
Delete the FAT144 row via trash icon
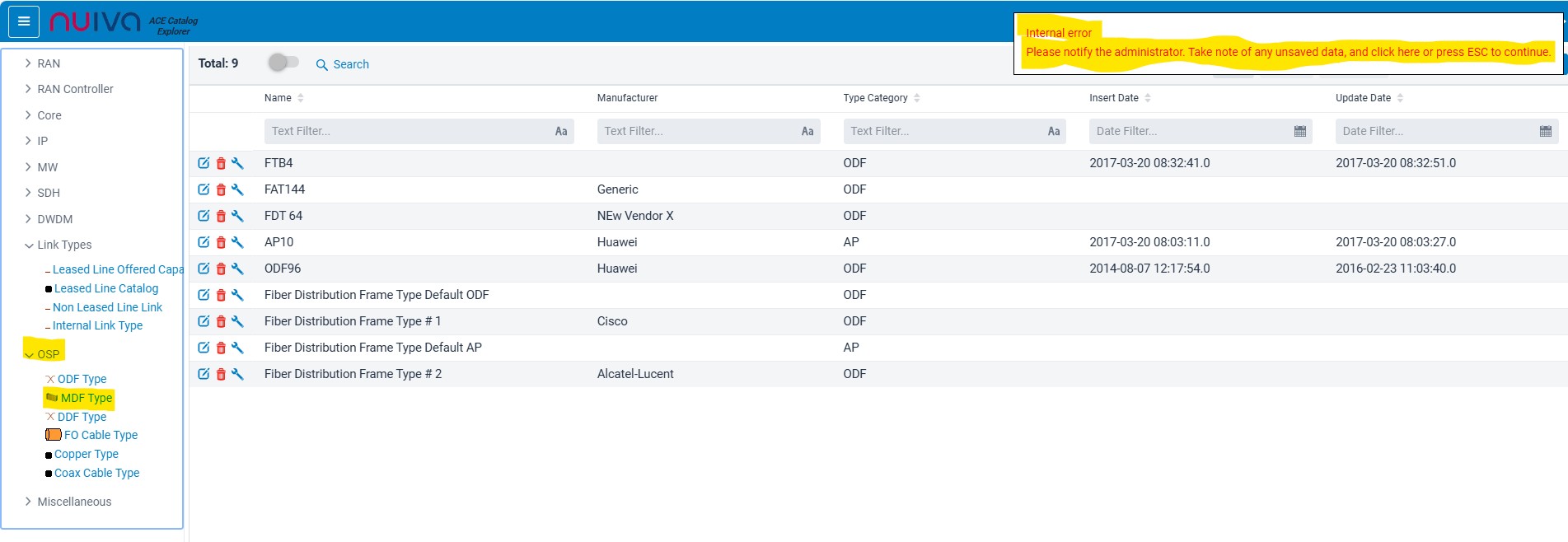click(x=221, y=190)
